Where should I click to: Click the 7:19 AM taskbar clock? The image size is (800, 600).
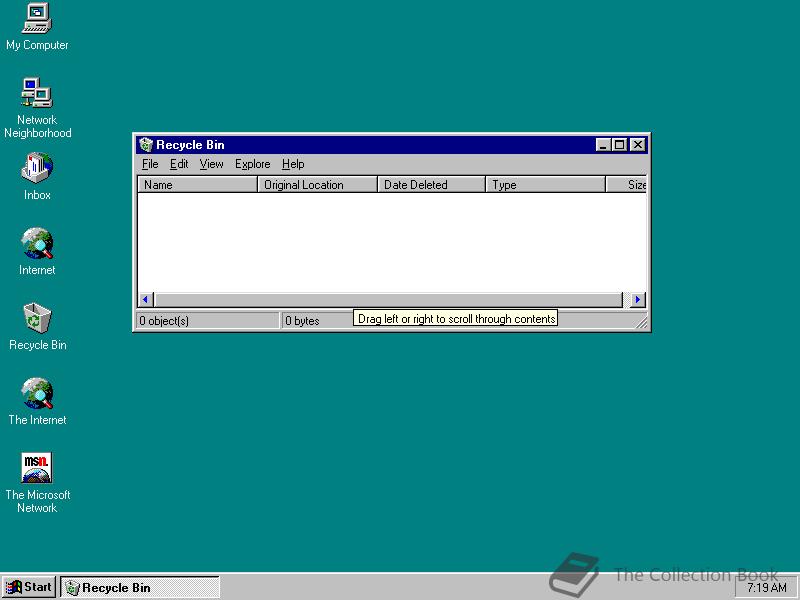pos(767,588)
